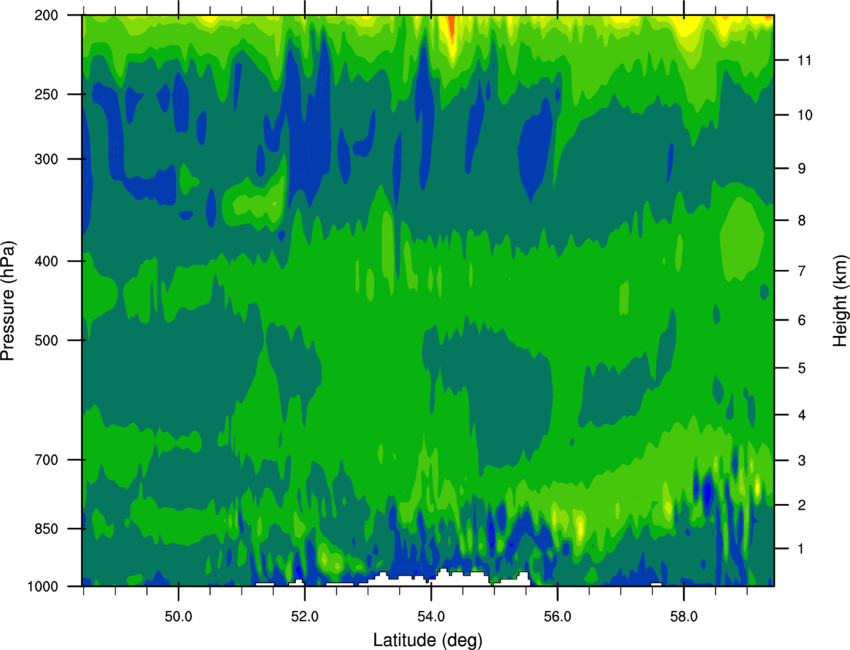The width and height of the screenshot is (850, 650).
Task: Click the Latitude (deg) axis title
Action: [x=428, y=640]
